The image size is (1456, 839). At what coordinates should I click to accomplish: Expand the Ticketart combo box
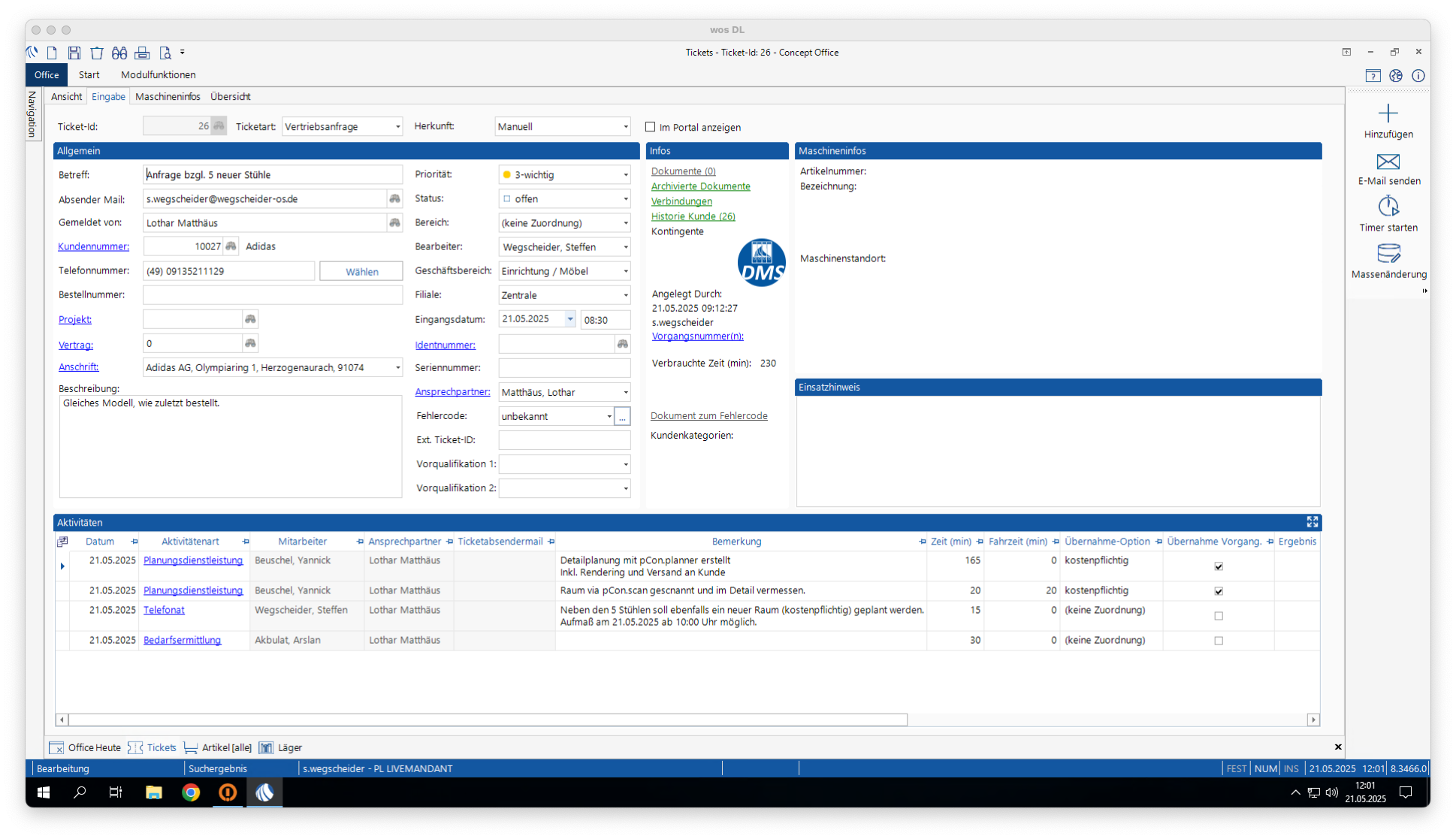pyautogui.click(x=397, y=127)
